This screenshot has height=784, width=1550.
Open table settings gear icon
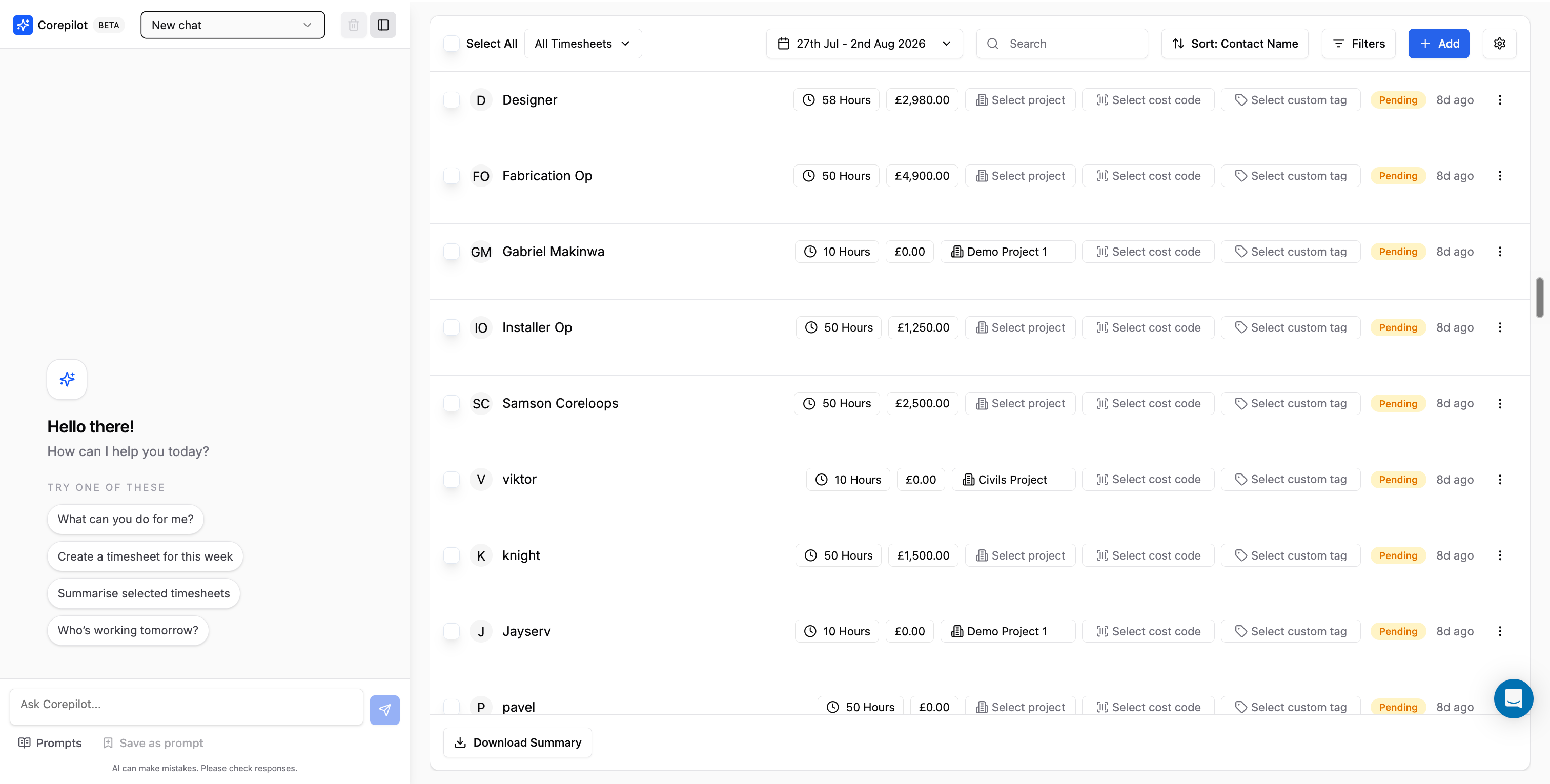pos(1499,44)
